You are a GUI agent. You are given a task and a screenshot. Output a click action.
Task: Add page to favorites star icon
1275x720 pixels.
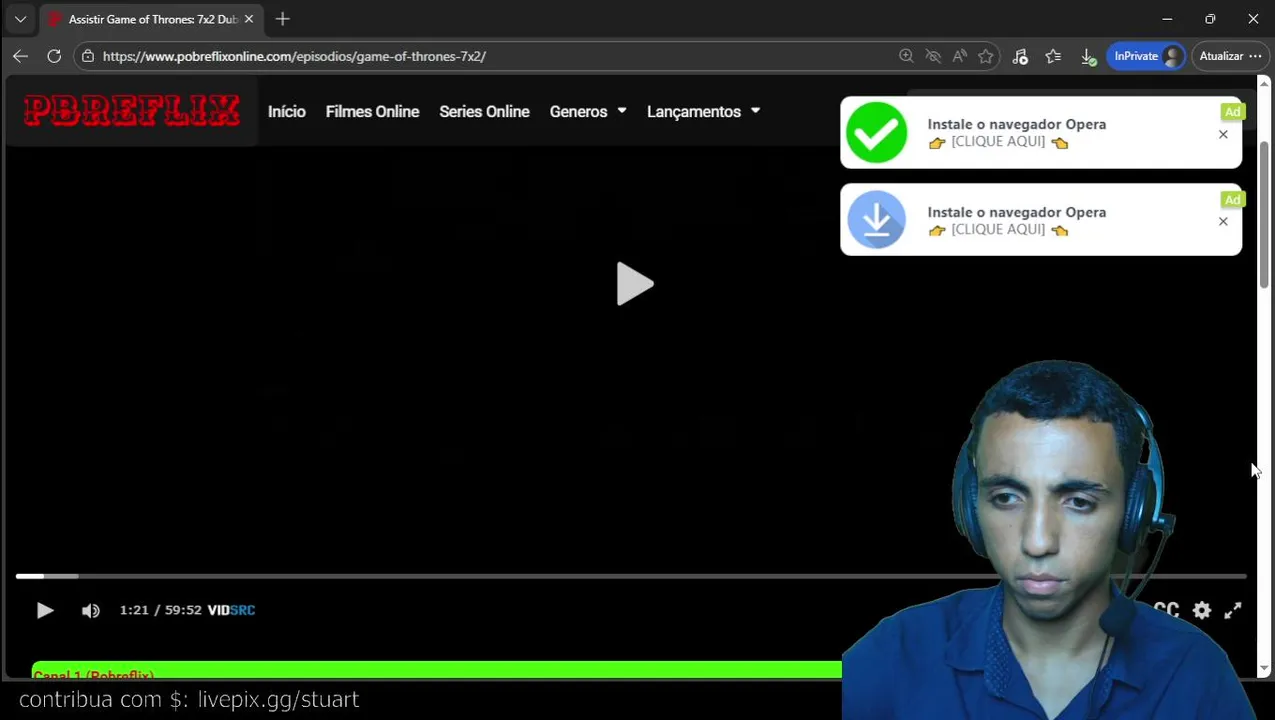(x=986, y=56)
